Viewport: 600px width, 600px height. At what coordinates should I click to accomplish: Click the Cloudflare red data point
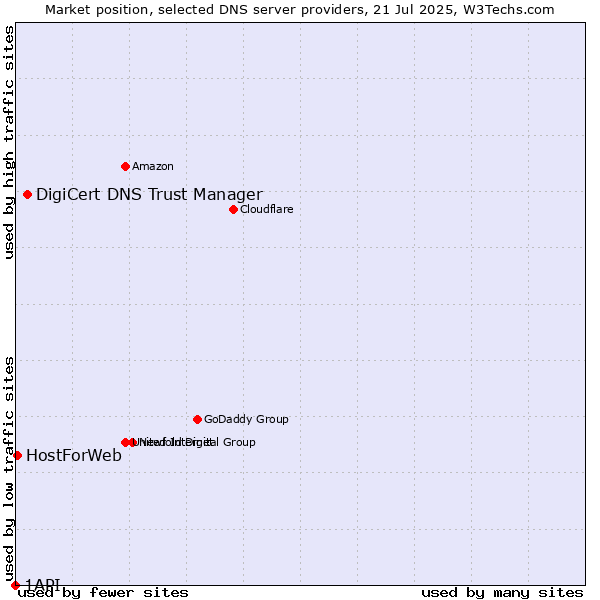click(233, 209)
